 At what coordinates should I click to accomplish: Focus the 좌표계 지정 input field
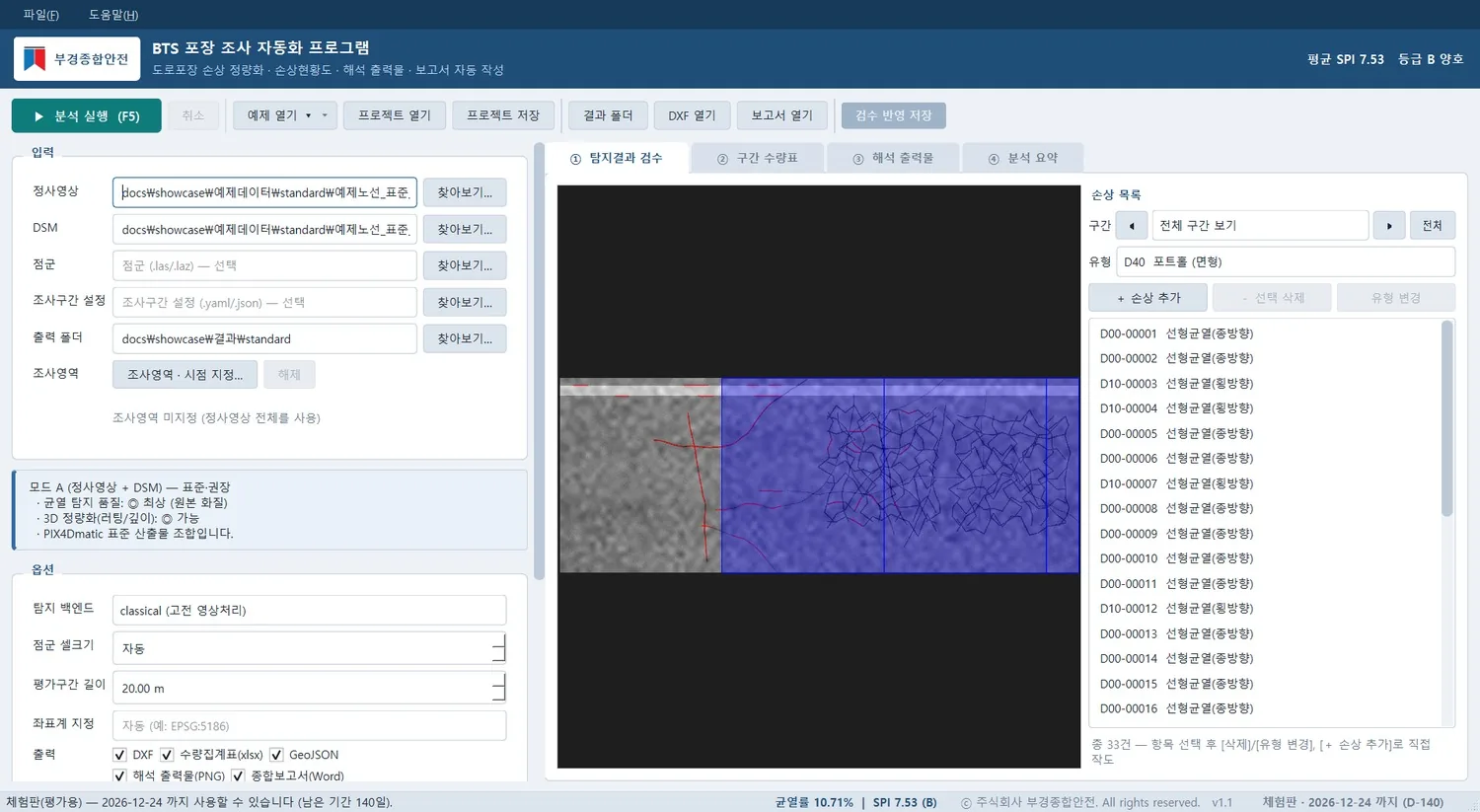pos(309,726)
